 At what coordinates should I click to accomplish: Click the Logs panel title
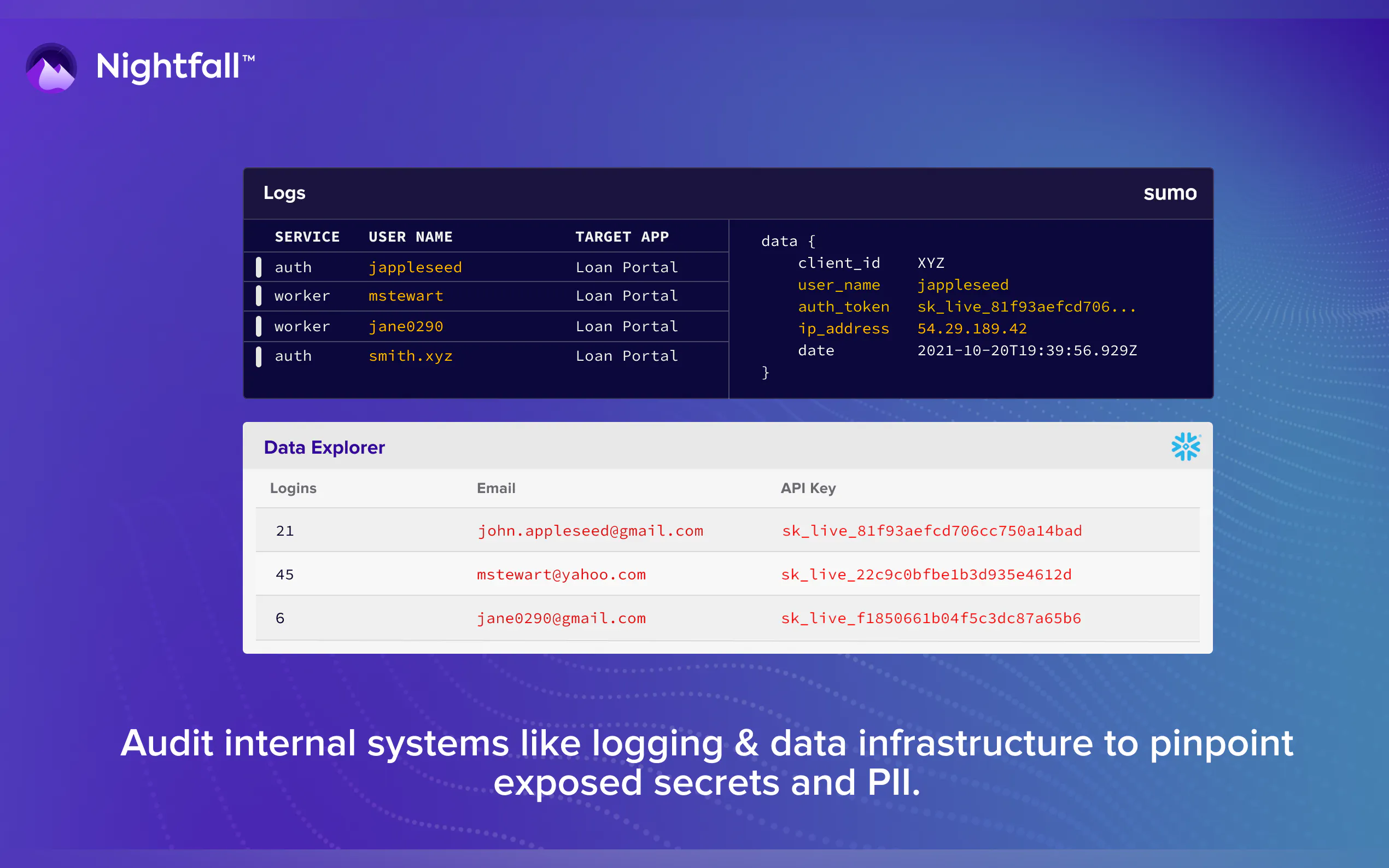point(284,193)
